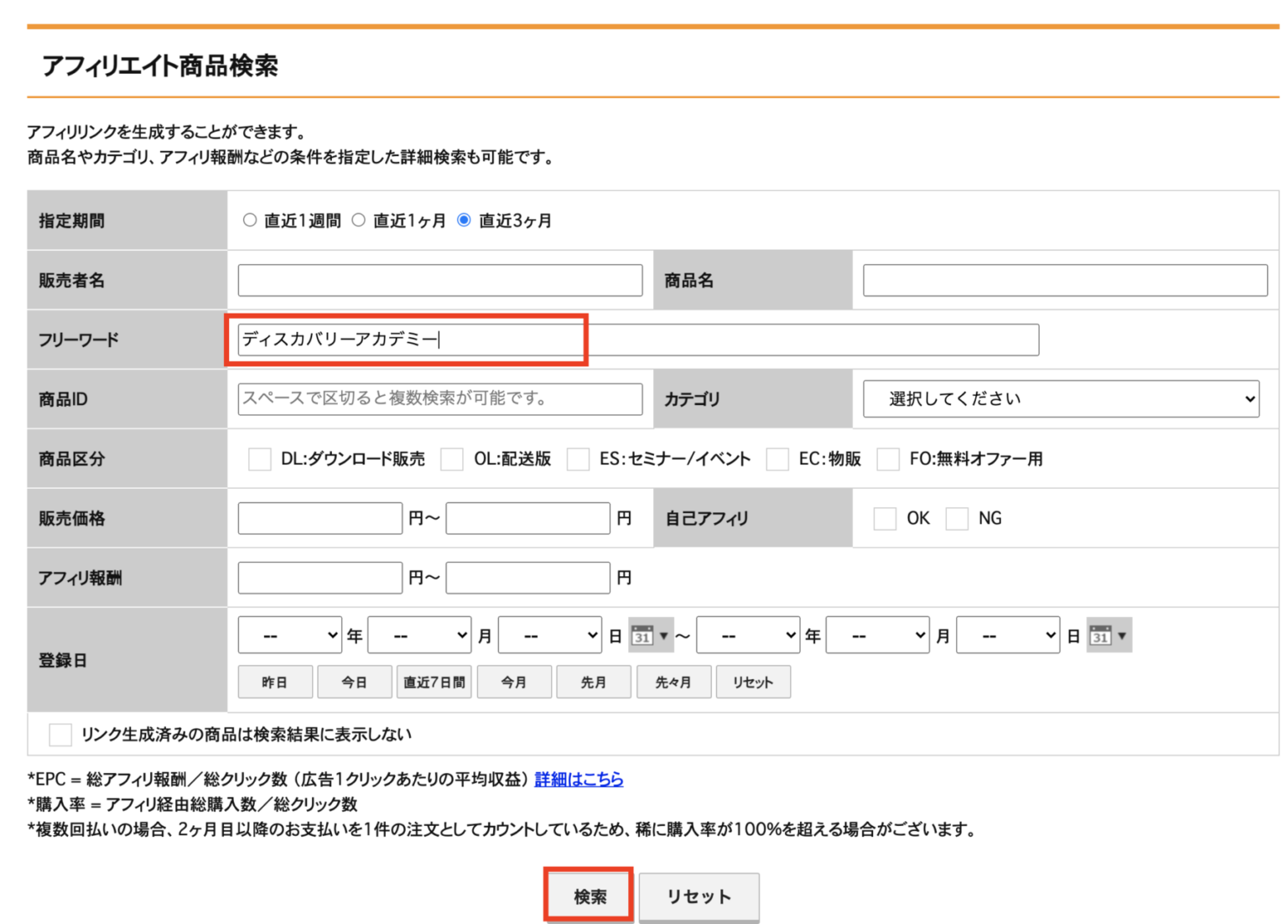Image resolution: width=1288 pixels, height=924 pixels.
Task: Open the 詳細はこちら link
Action: 578,779
